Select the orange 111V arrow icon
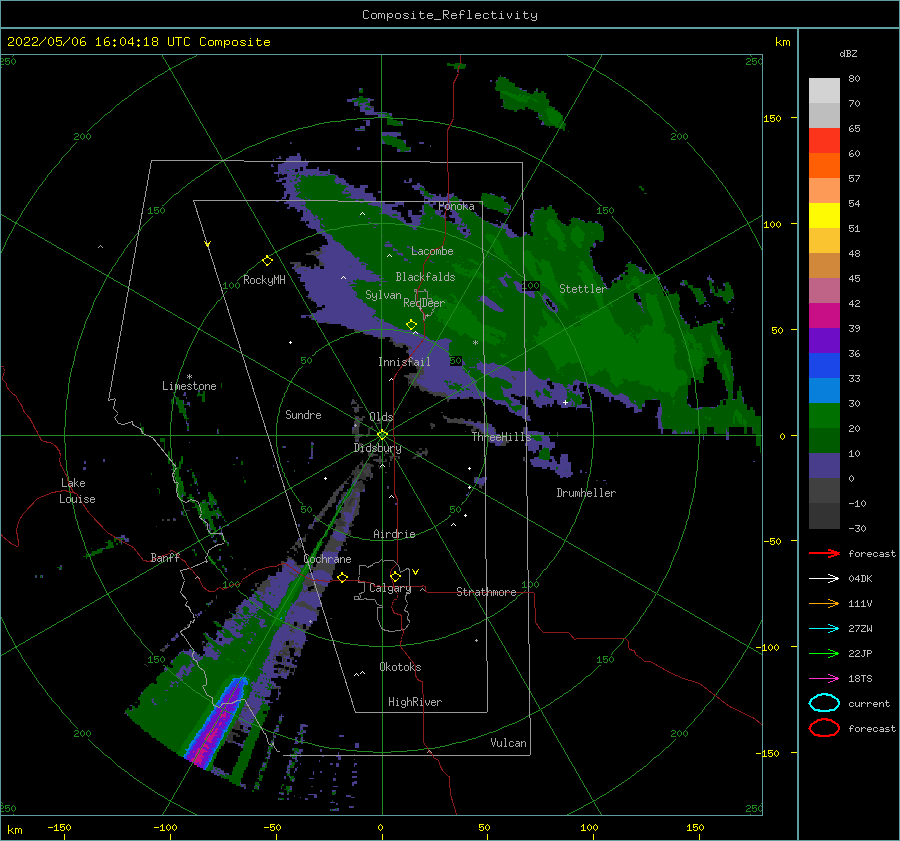The width and height of the screenshot is (900, 841). pyautogui.click(x=824, y=603)
